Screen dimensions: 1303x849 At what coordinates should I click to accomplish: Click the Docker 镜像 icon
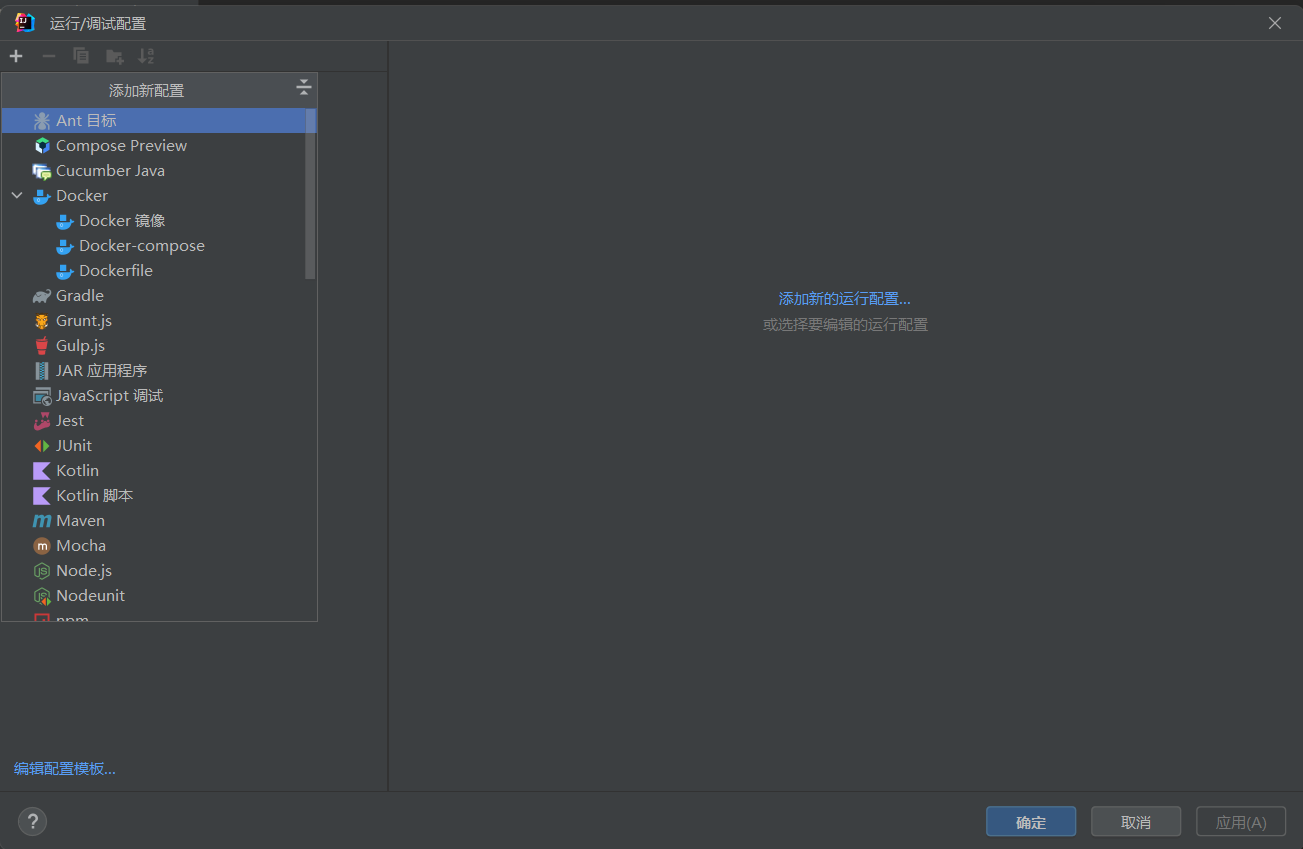[x=65, y=221]
